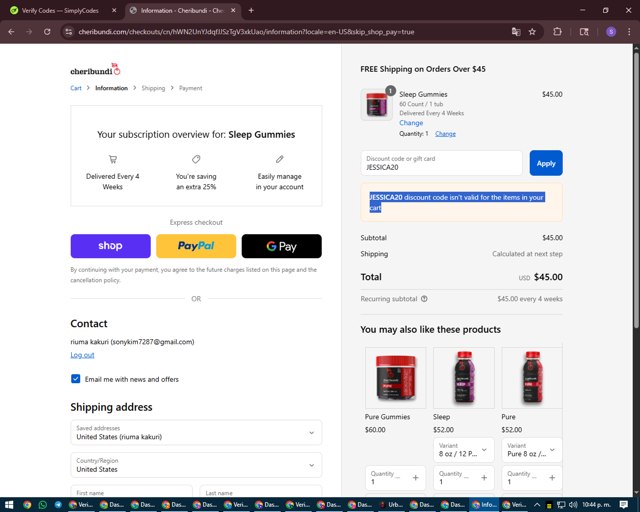Viewport: 640px width, 512px height.
Task: Open a new browser tab
Action: [251, 10]
